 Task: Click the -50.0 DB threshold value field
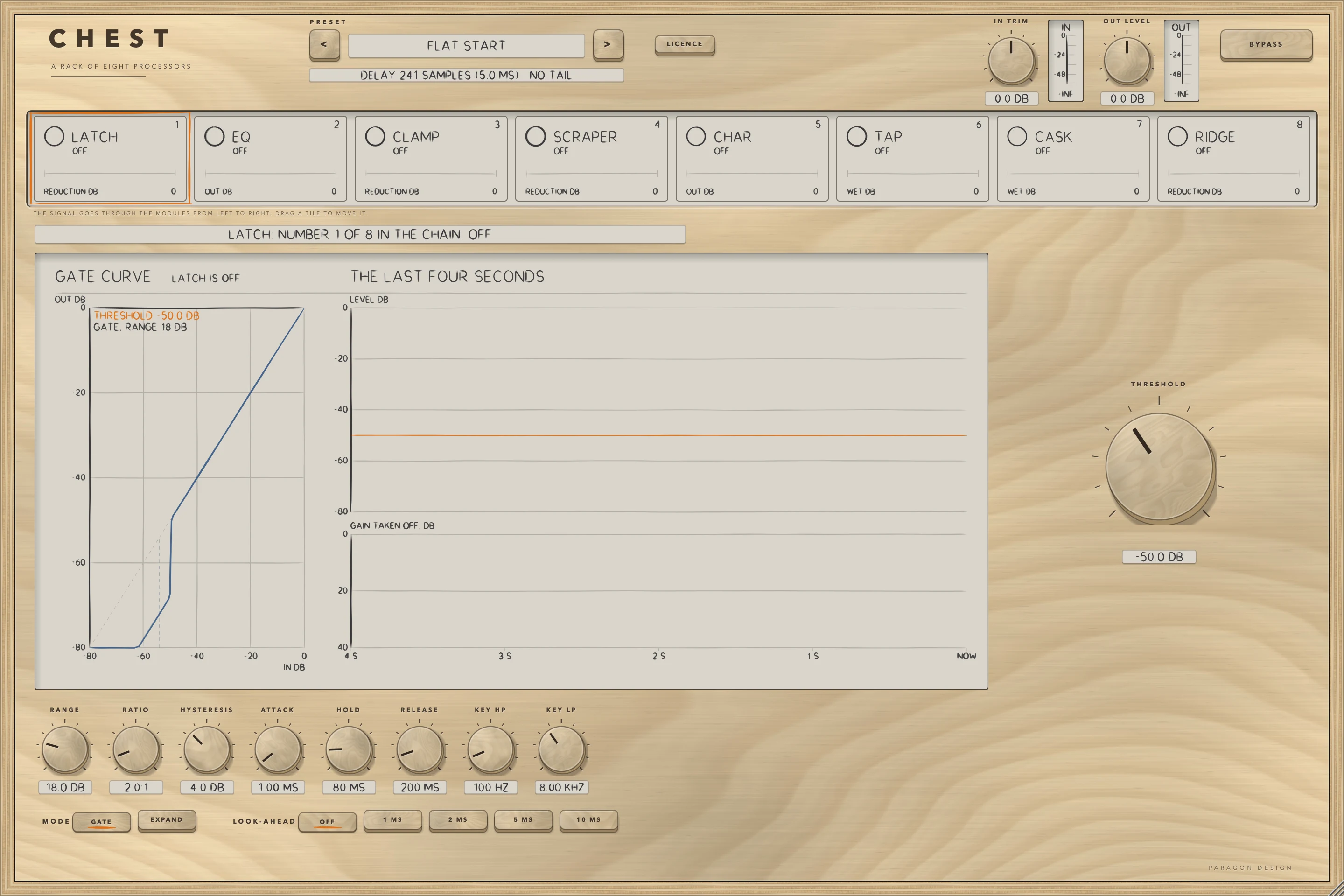click(x=1159, y=557)
